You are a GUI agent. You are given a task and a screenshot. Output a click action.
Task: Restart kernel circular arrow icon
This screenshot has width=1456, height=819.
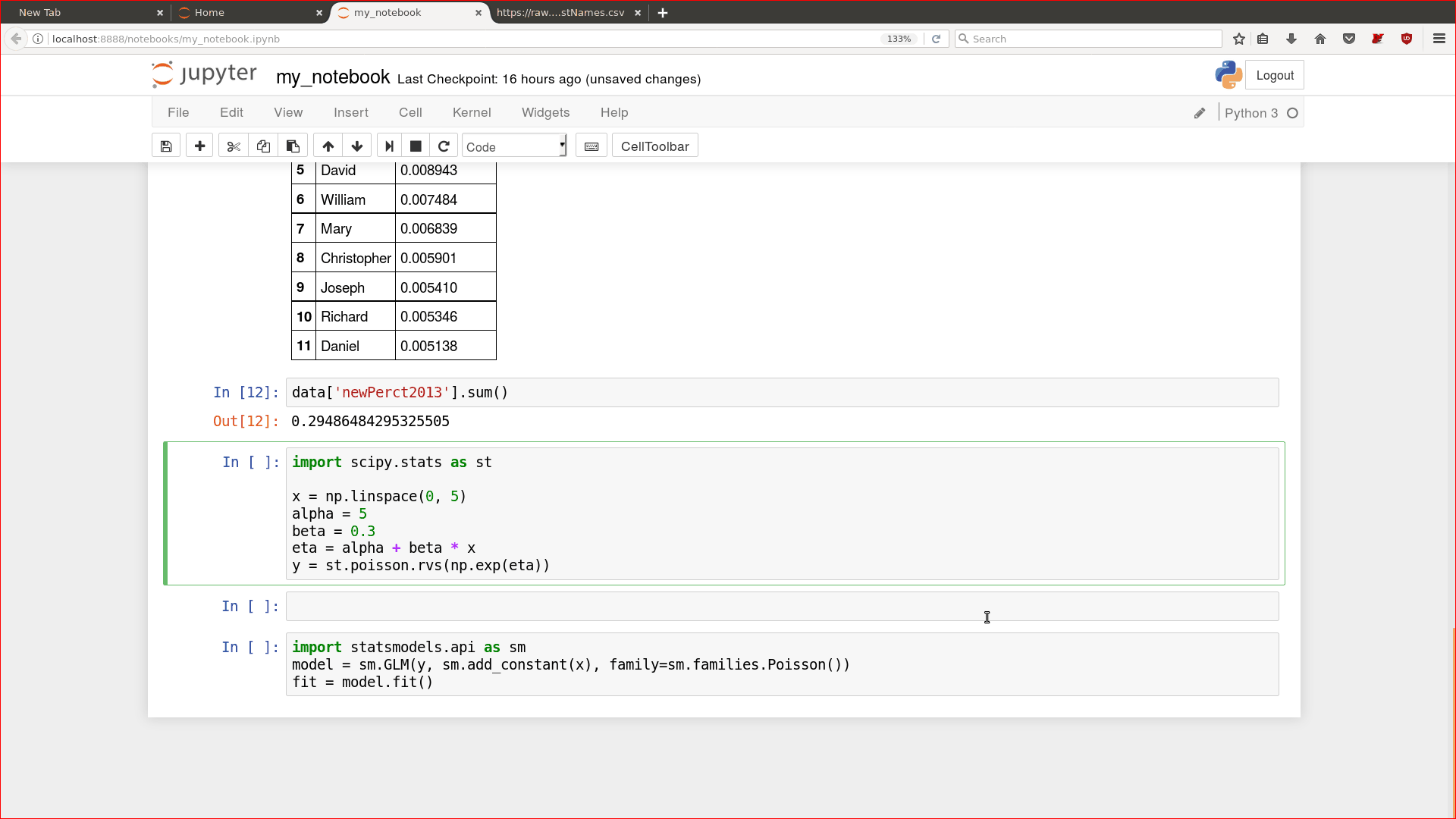[444, 146]
